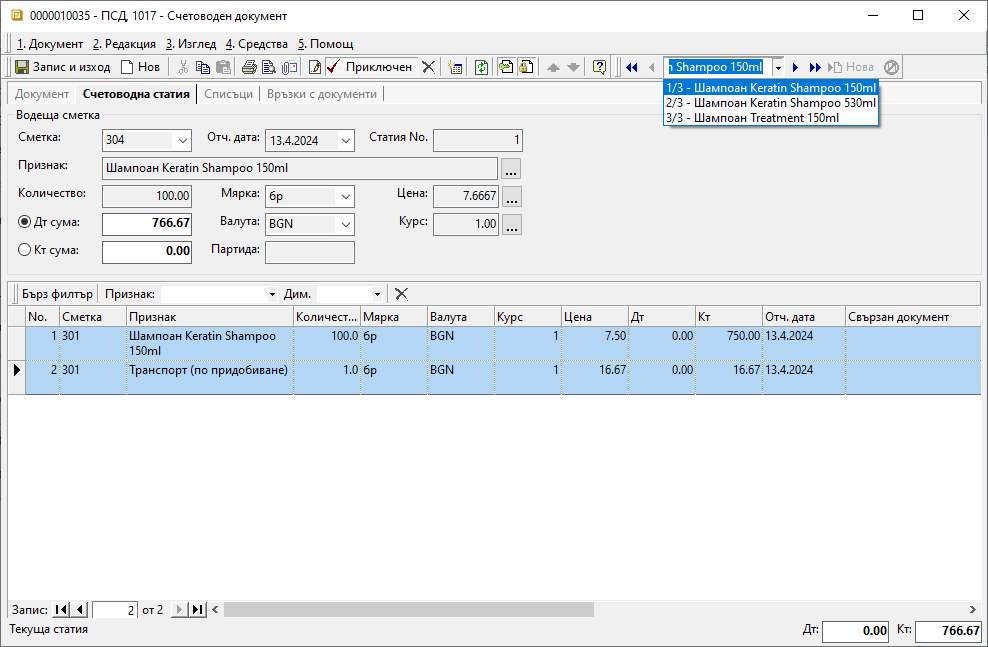Click the horizontal scrollbar under the grid
The image size is (988, 647).
[x=410, y=609]
